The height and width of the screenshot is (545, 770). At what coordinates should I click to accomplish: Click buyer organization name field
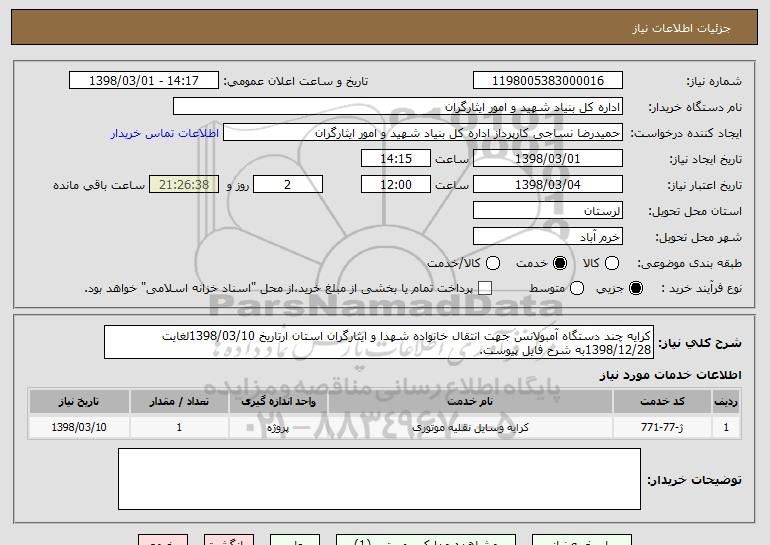[x=398, y=107]
